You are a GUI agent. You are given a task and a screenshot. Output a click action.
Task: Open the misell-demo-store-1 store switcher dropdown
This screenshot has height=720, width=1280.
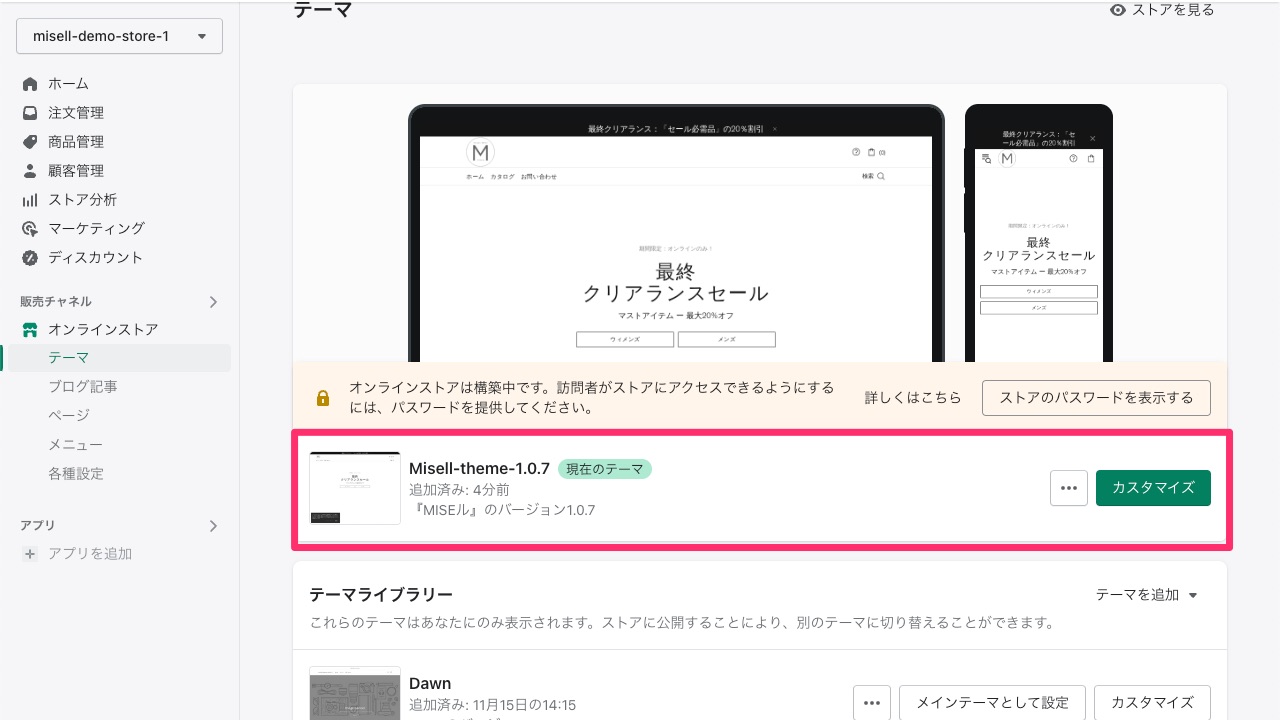[119, 36]
